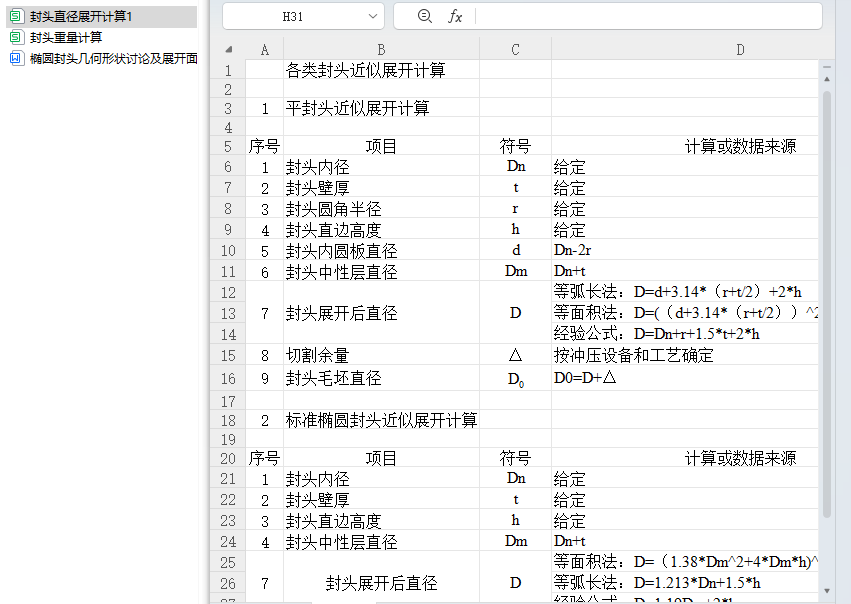Image resolution: width=851 pixels, height=604 pixels.
Task: Click in the formula bar input
Action: coord(648,16)
